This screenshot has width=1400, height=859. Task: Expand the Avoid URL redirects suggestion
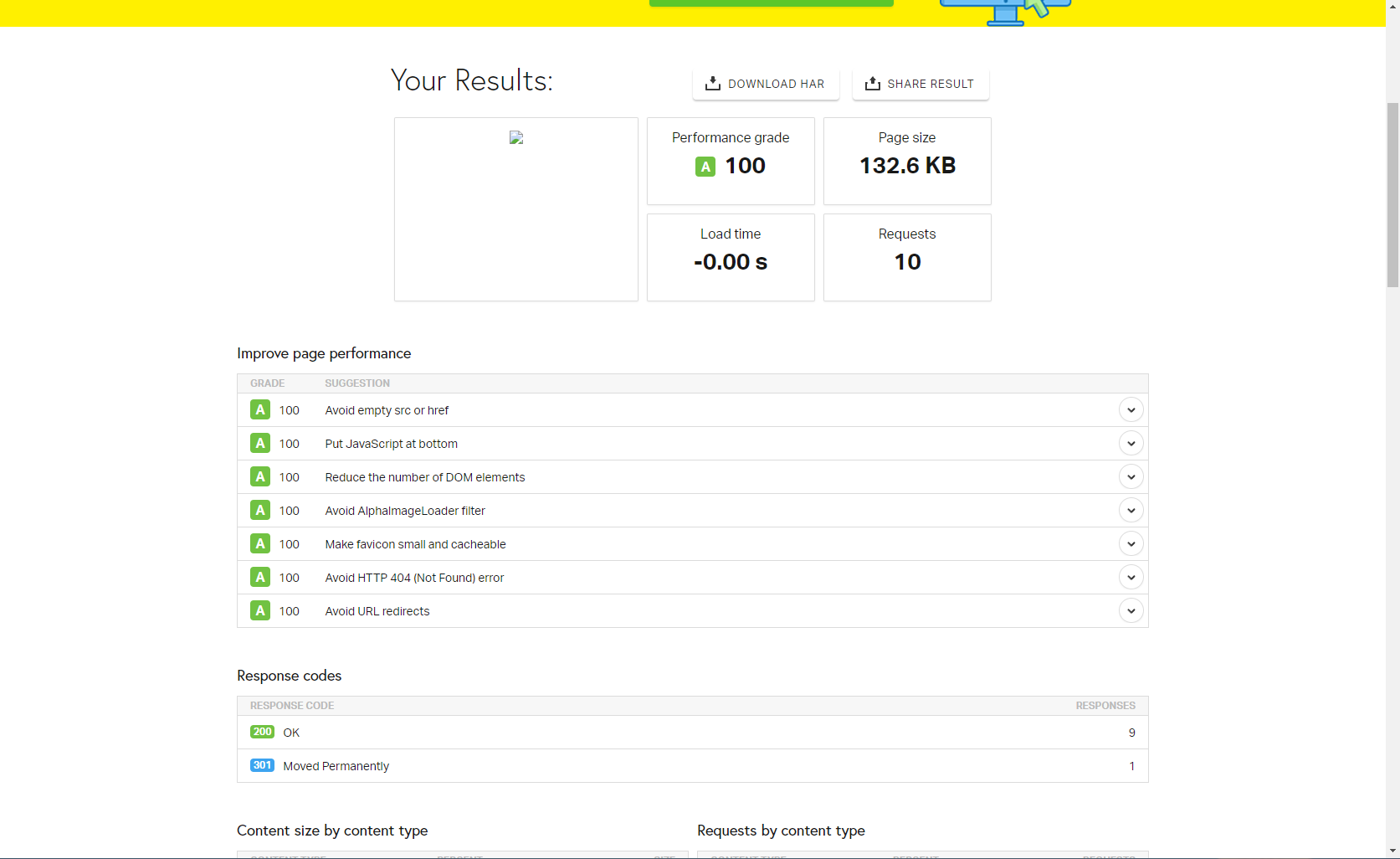point(1131,611)
